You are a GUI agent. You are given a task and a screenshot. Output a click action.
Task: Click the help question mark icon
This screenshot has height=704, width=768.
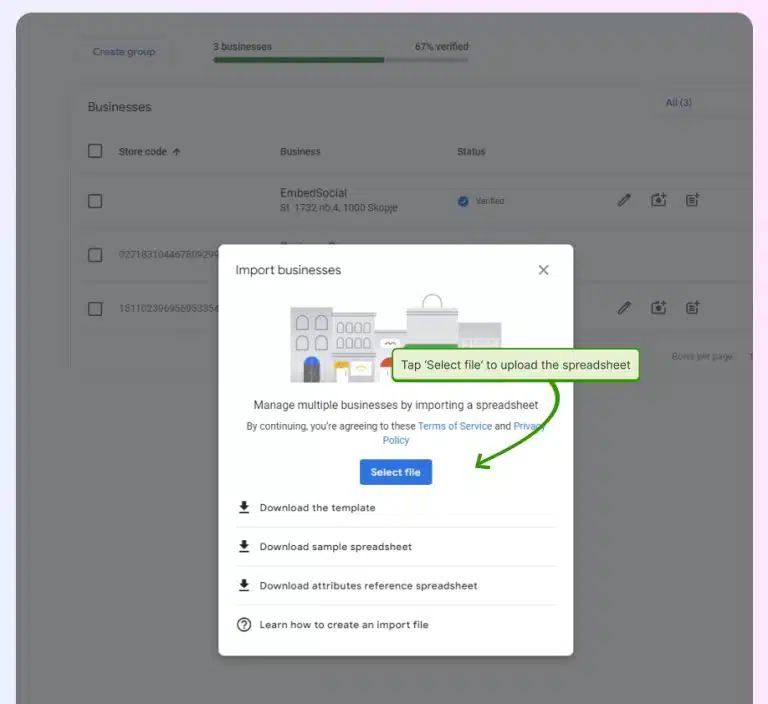point(244,625)
